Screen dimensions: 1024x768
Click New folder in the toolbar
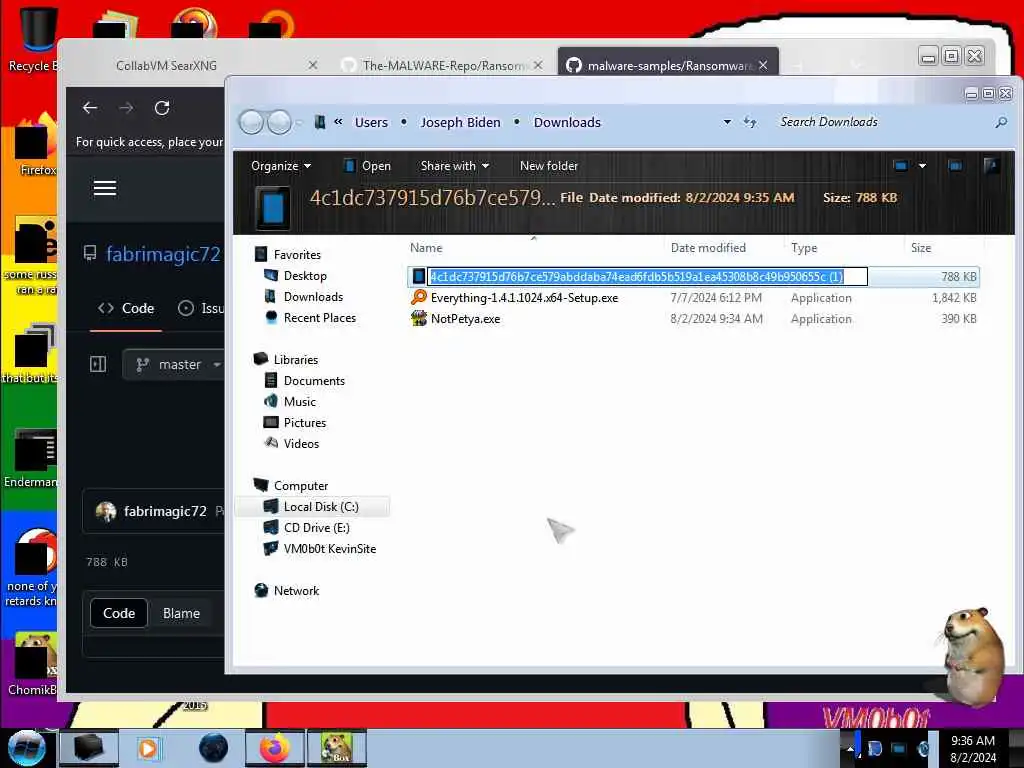coord(549,166)
